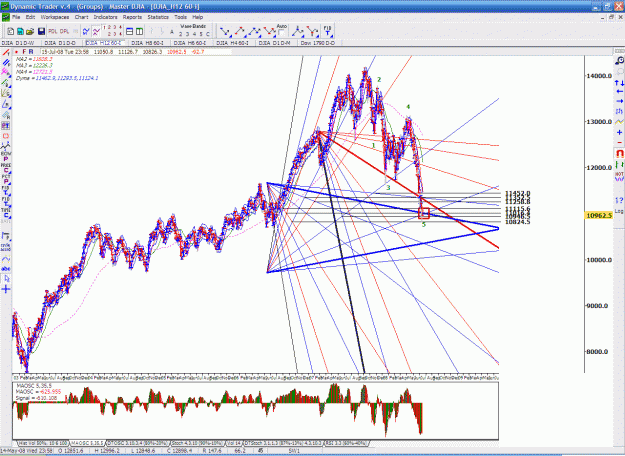Open the Stoch 4.3.10 indicator tab
This screenshot has width=625, height=456.
click(198, 443)
